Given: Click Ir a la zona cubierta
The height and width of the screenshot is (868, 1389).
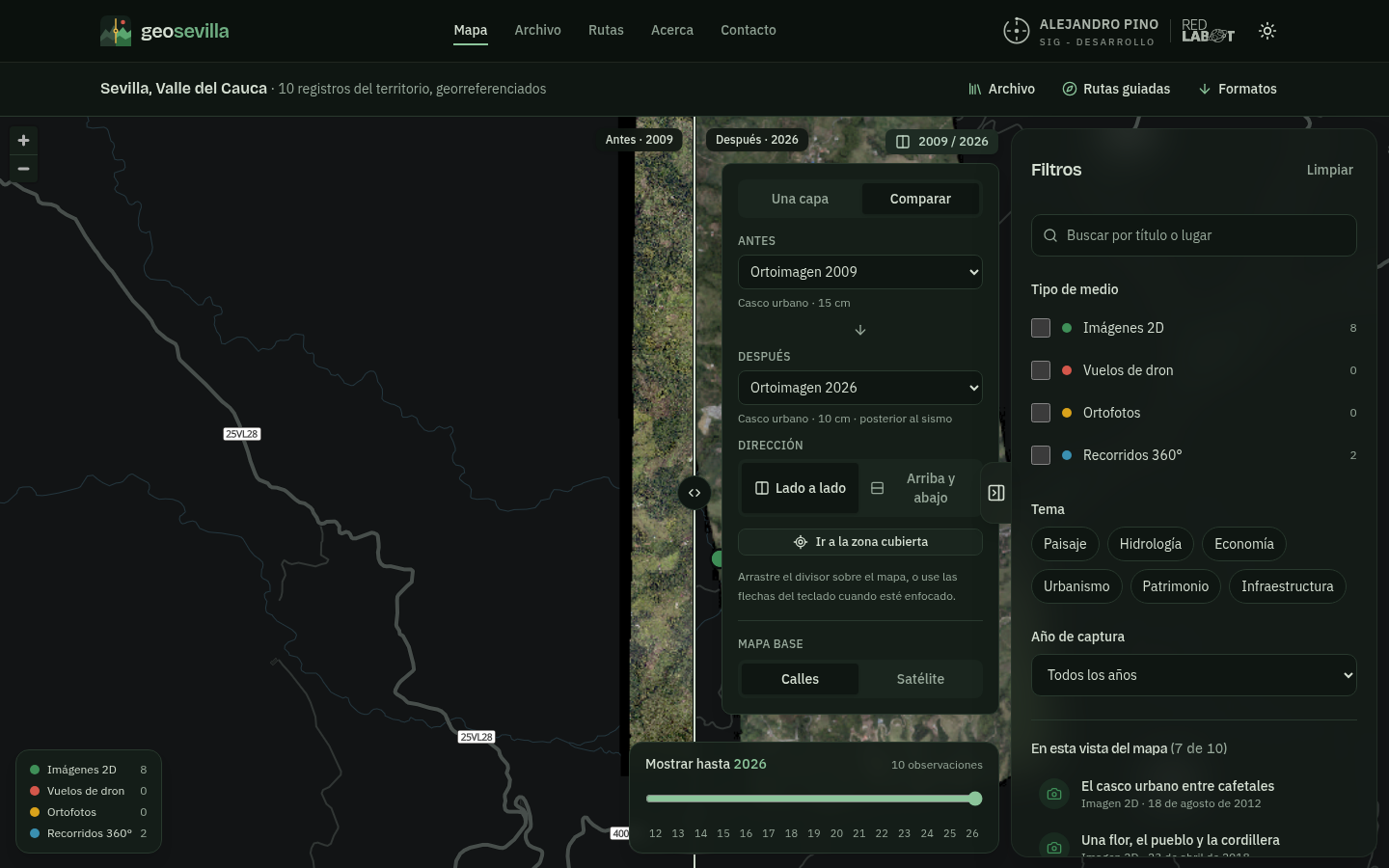Looking at the screenshot, I should (860, 542).
